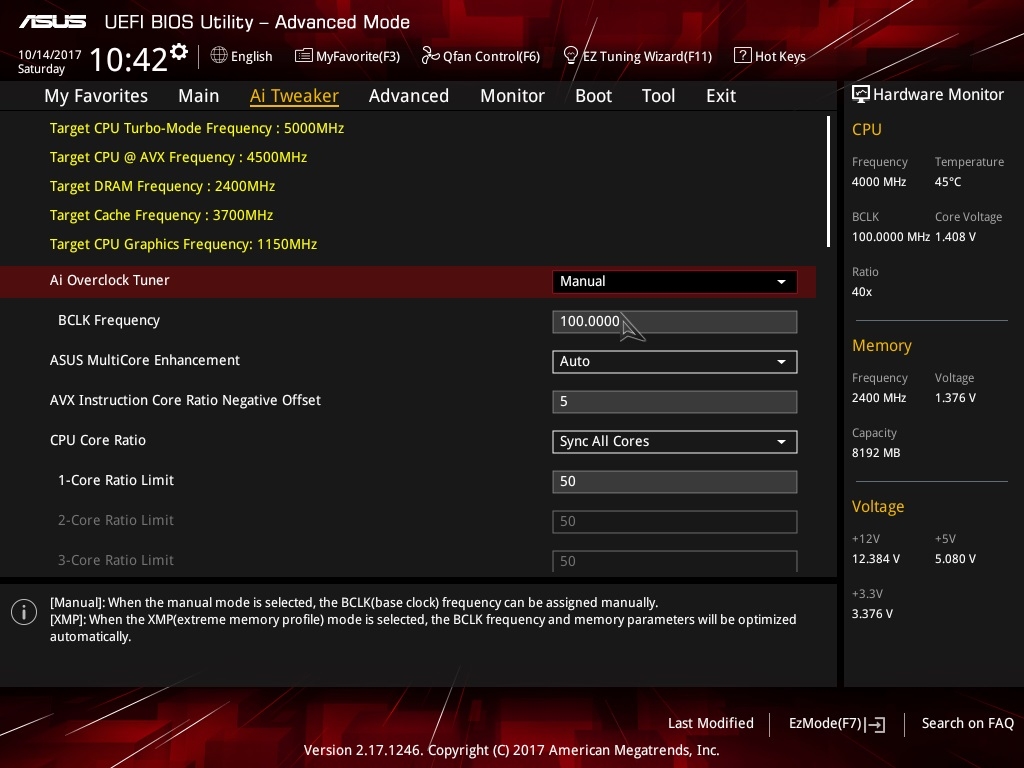Click the globe language icon
1024x768 pixels.
[219, 56]
